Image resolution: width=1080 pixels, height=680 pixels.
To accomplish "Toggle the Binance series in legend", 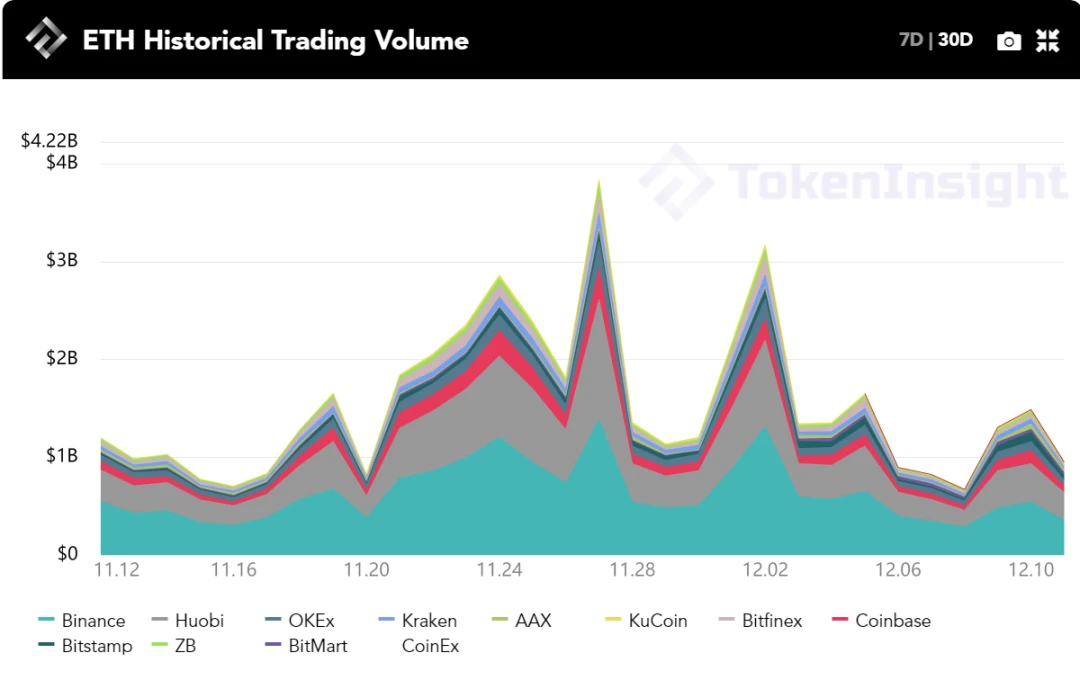I will click(x=82, y=621).
